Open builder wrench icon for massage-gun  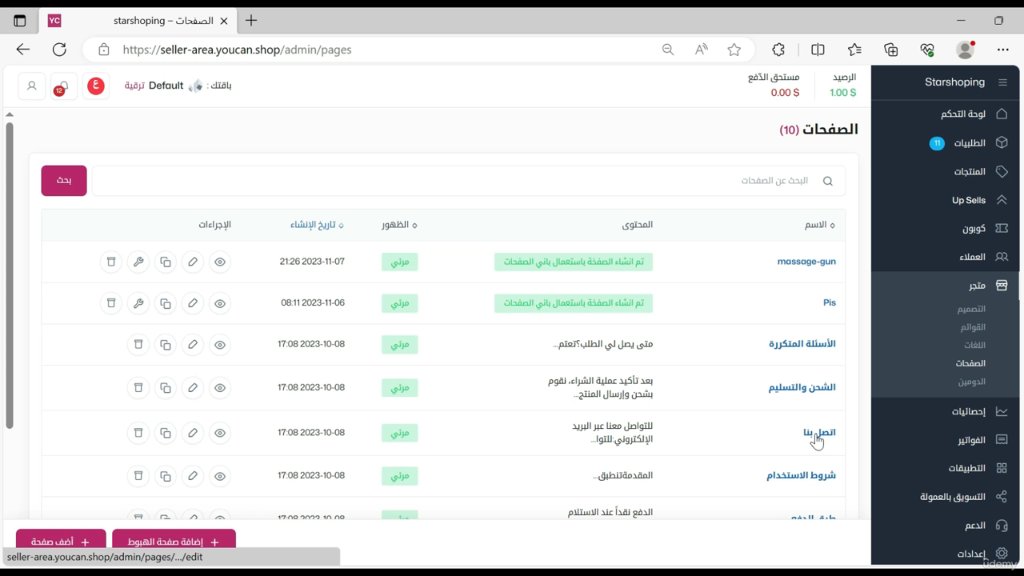click(x=138, y=262)
